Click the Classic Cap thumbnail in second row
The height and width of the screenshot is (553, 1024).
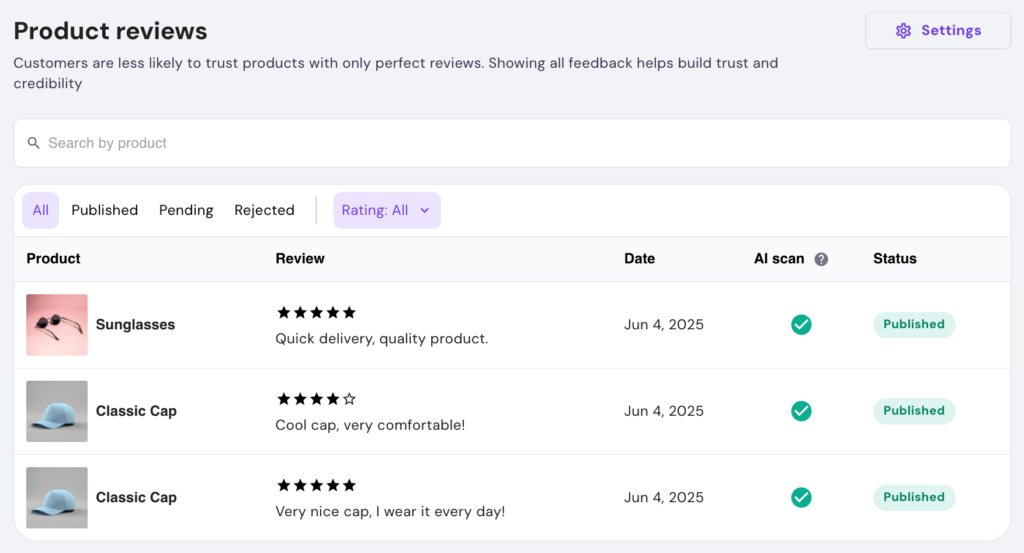click(57, 411)
